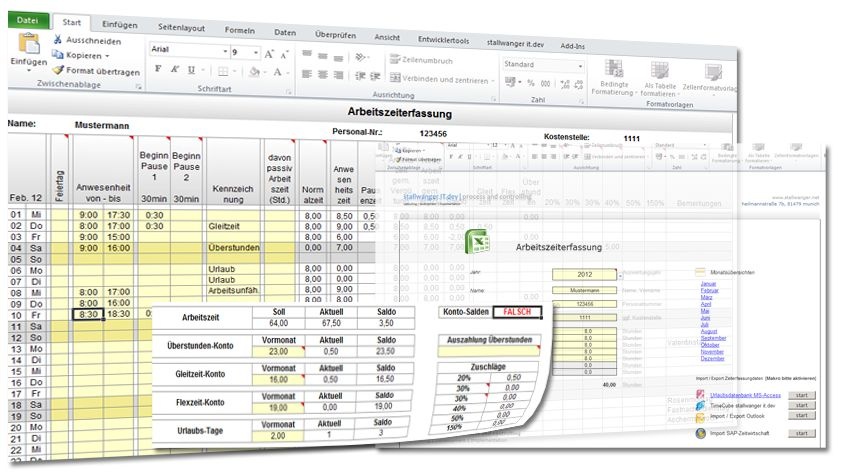Open Schriftart group dialog launcher
The image size is (861, 474).
point(289,92)
